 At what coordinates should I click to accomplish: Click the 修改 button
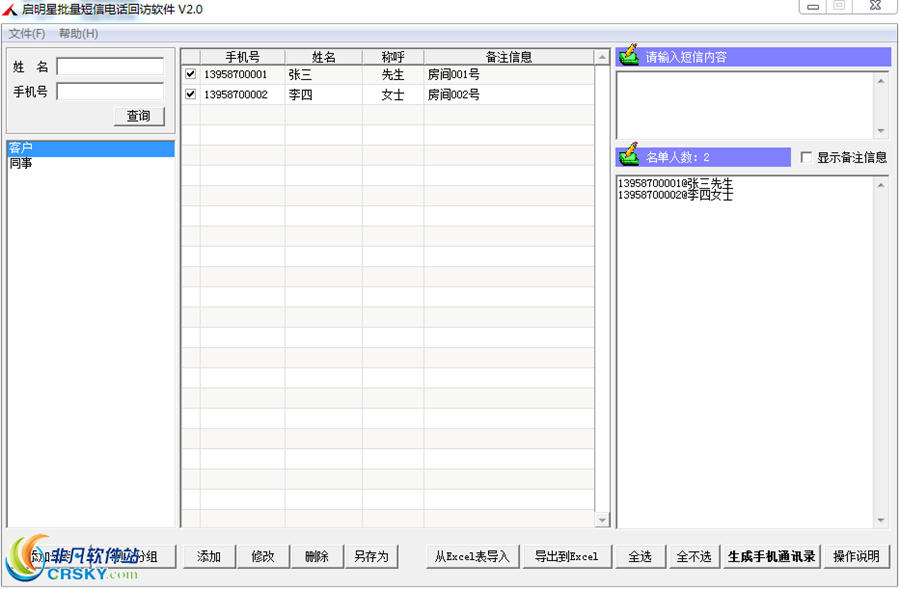pyautogui.click(x=263, y=556)
